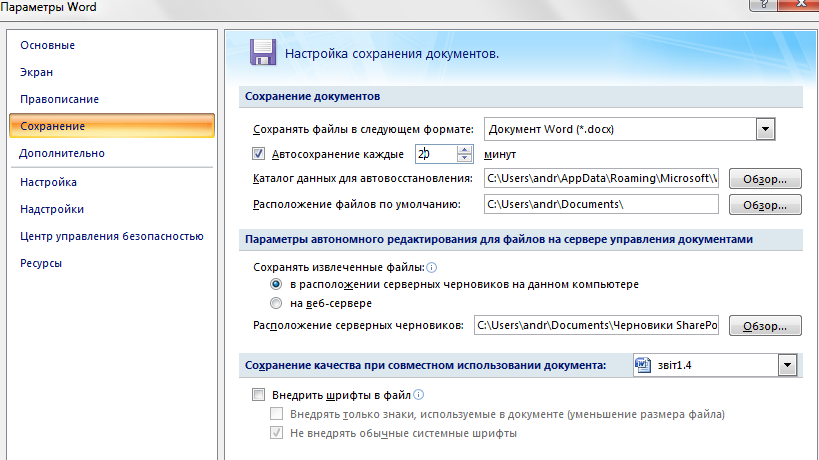Click the floppy disk save icon

click(263, 53)
